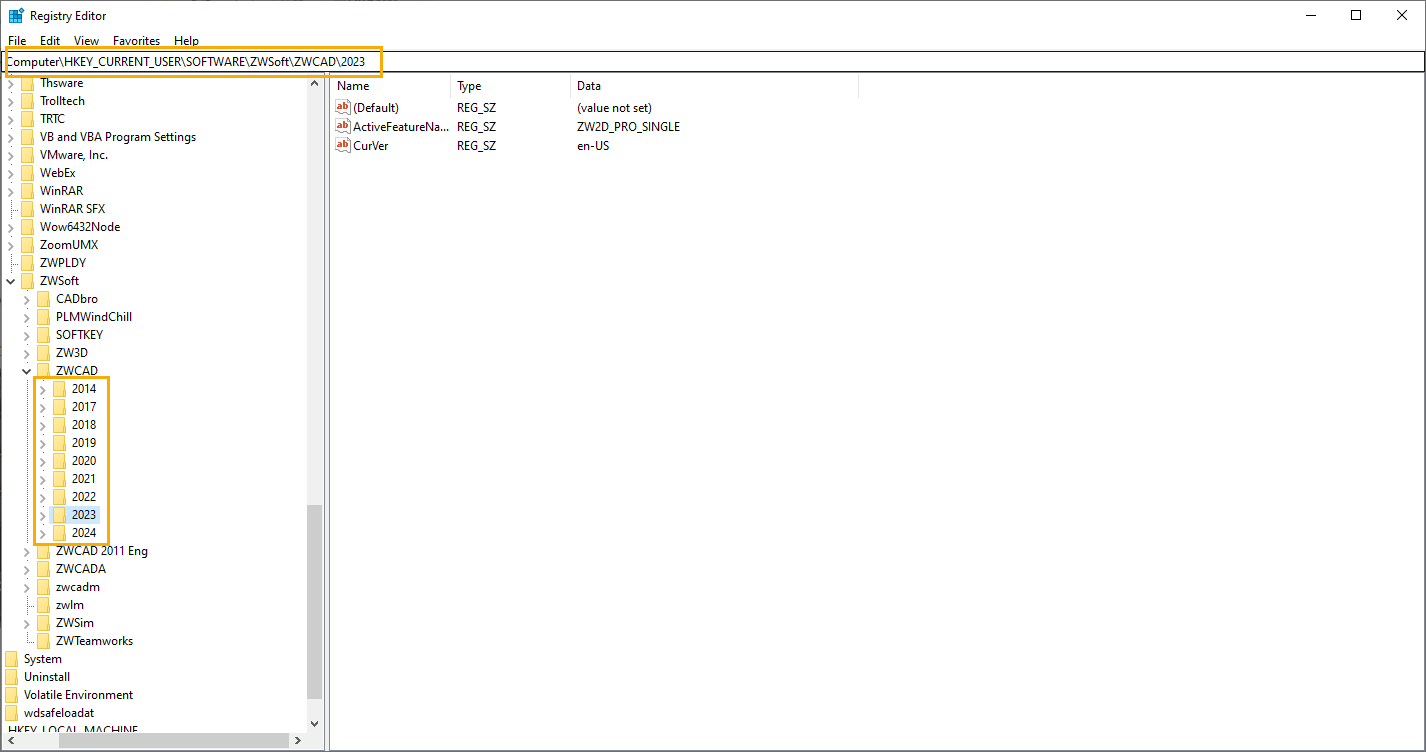The height and width of the screenshot is (752, 1426).
Task: Open the Edit menu
Action: point(50,41)
